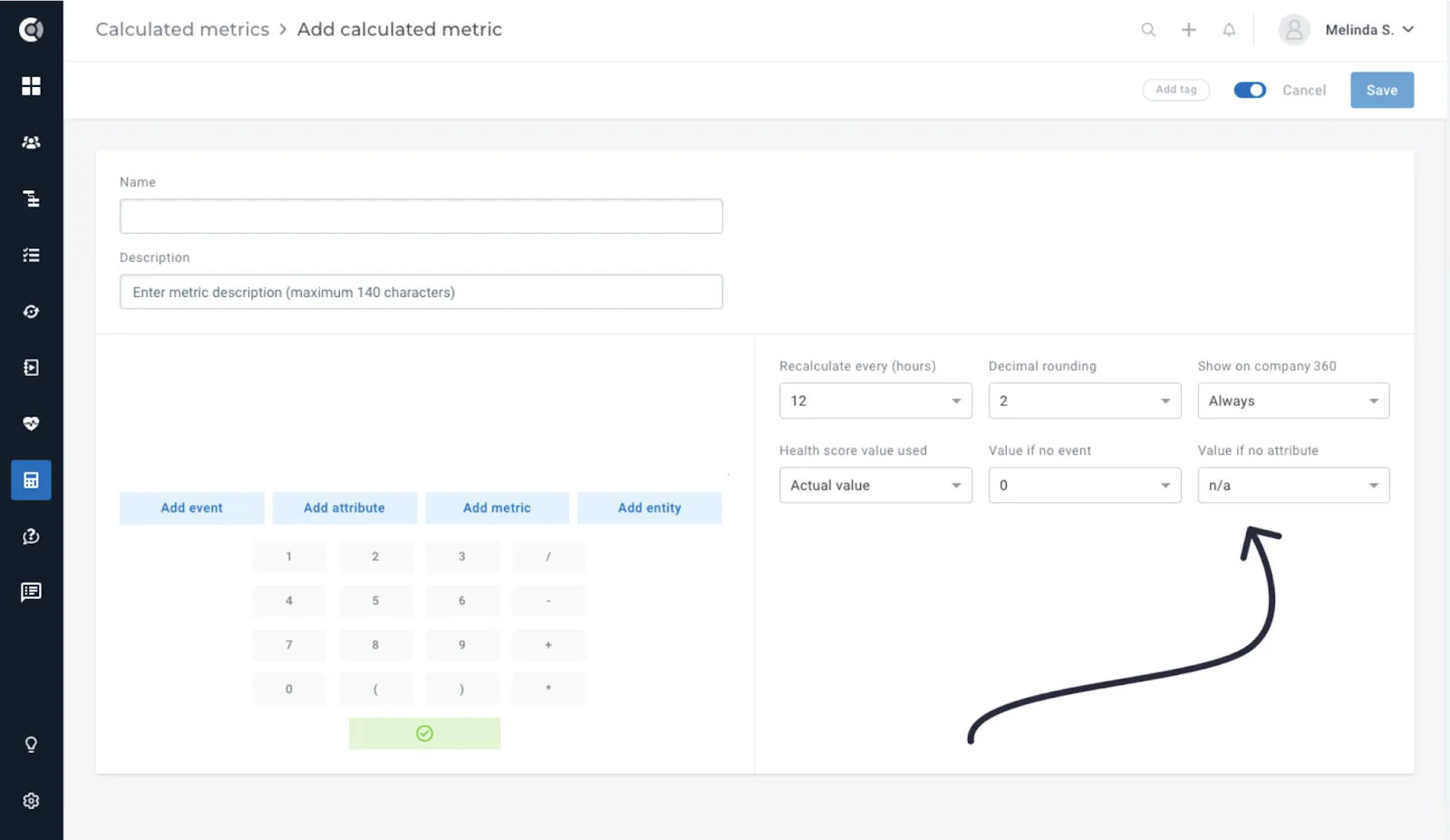This screenshot has width=1450, height=840.
Task: Open the playbook play-page icon in sidebar
Action: tap(31, 368)
